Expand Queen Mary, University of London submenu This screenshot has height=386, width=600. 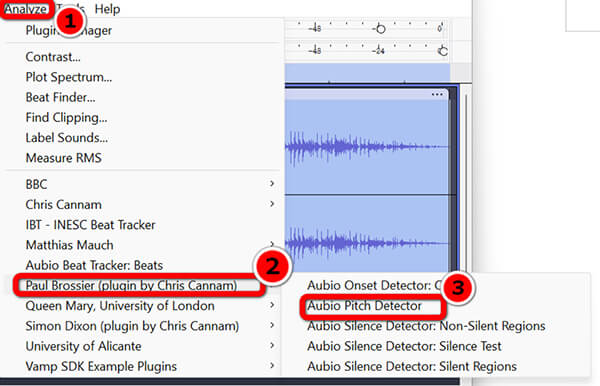click(x=142, y=306)
